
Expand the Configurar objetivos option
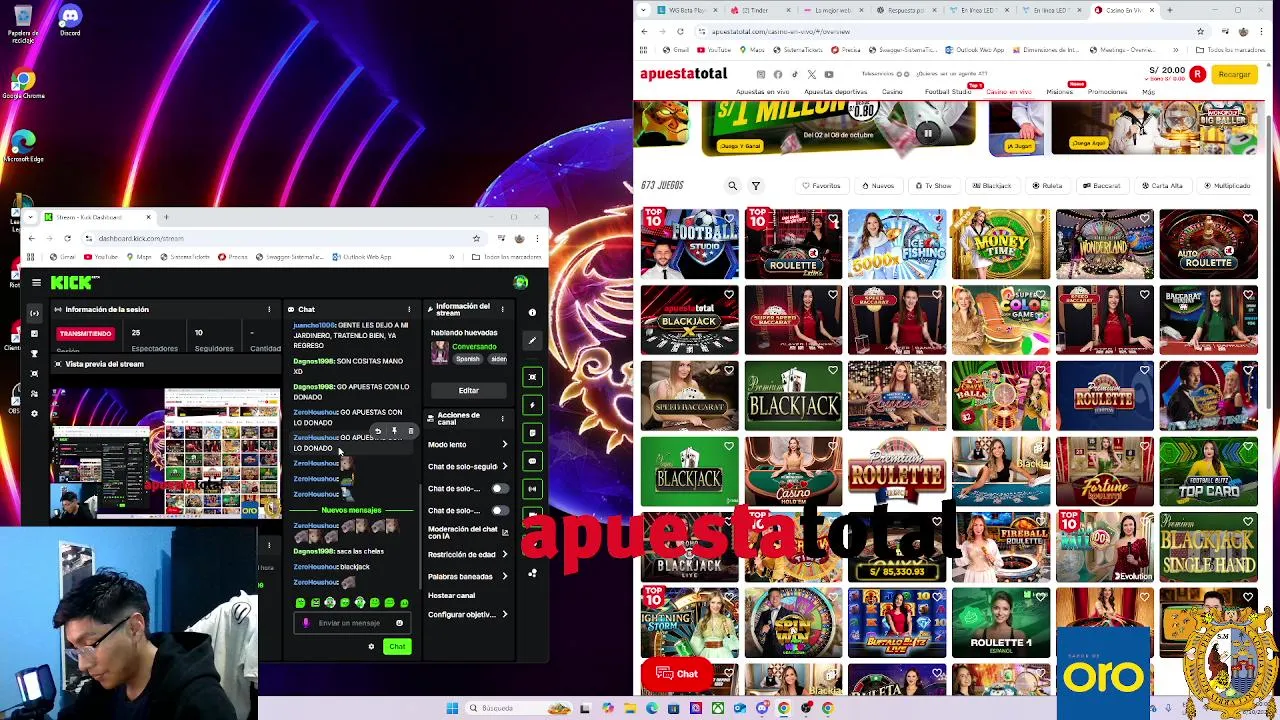[504, 614]
